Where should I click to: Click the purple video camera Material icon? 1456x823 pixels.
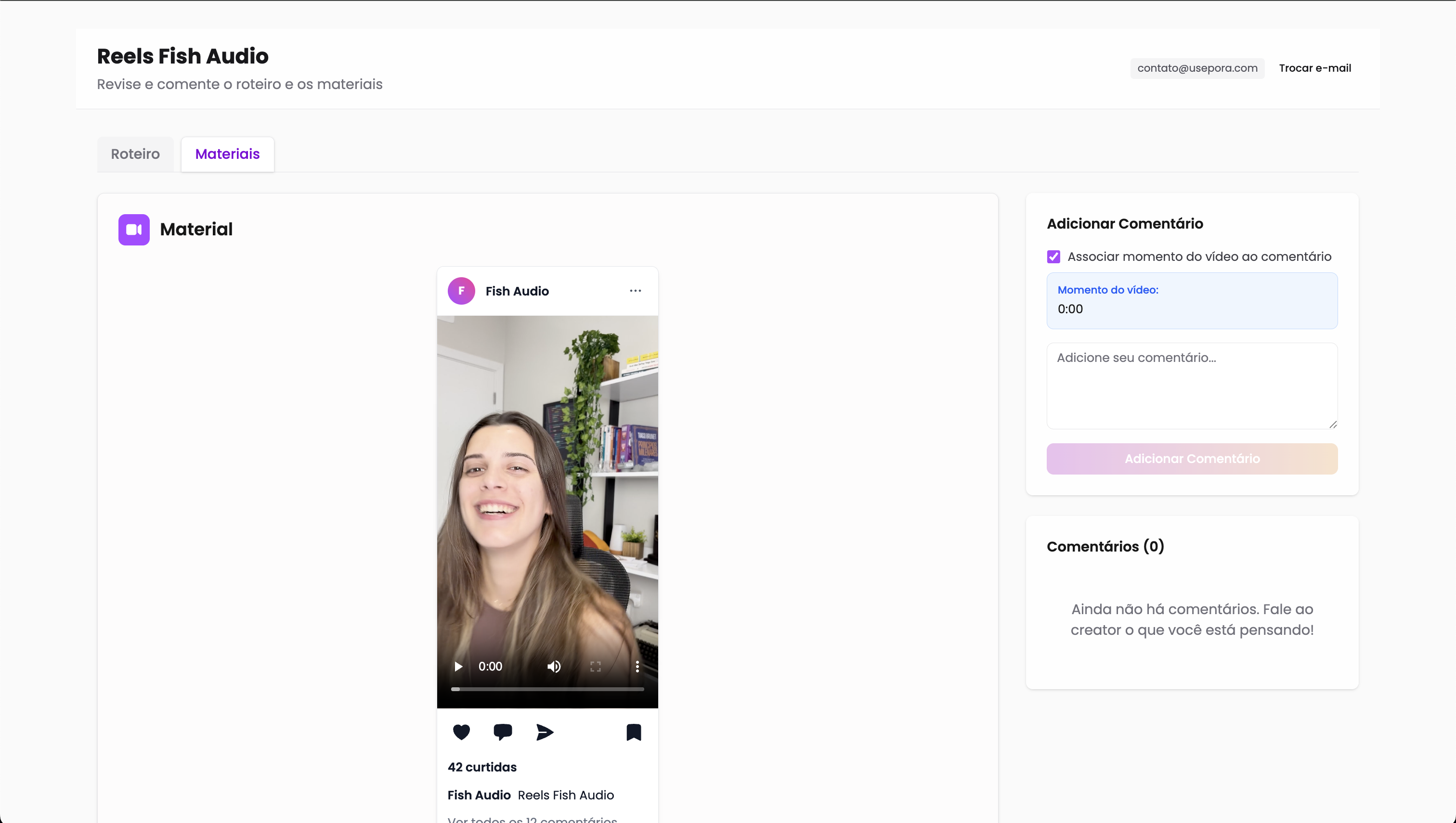pyautogui.click(x=134, y=230)
